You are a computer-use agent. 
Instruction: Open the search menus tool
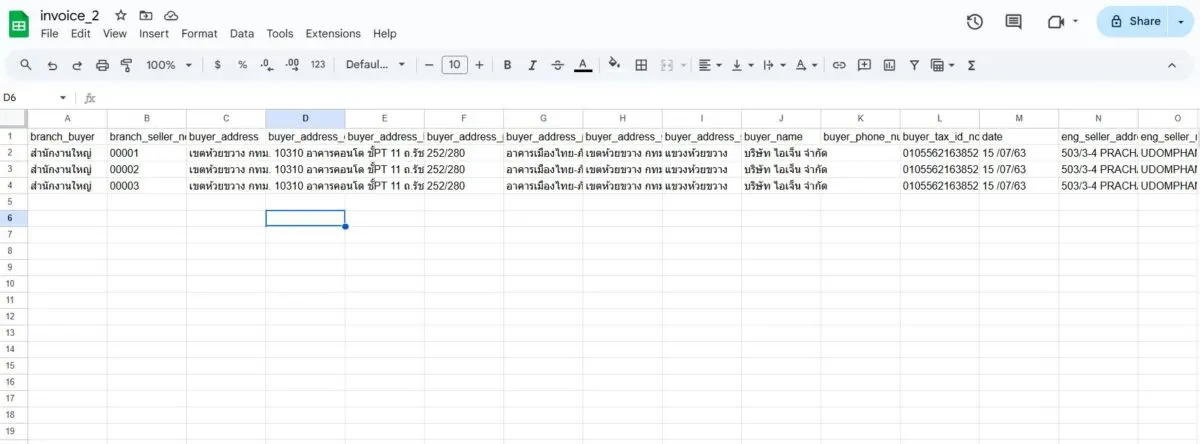point(26,65)
